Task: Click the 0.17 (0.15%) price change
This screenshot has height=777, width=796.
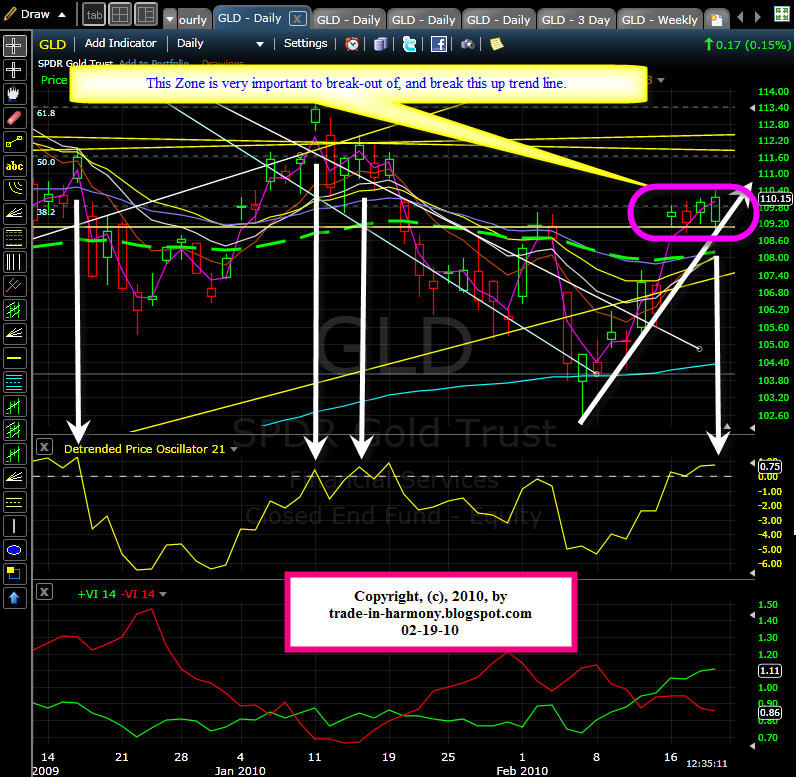Action: pyautogui.click(x=747, y=45)
